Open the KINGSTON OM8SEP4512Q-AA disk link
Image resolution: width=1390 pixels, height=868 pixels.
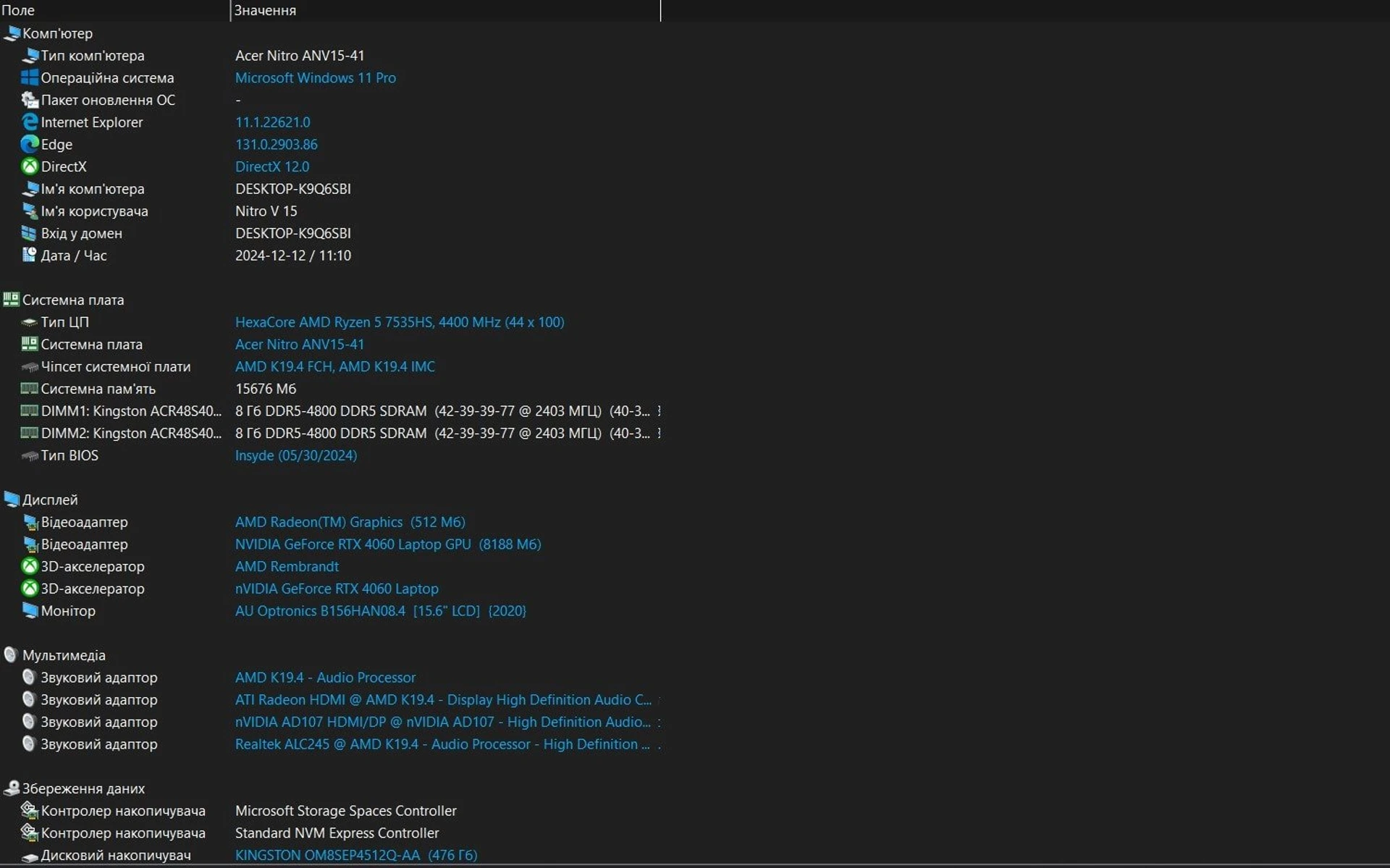pyautogui.click(x=356, y=855)
